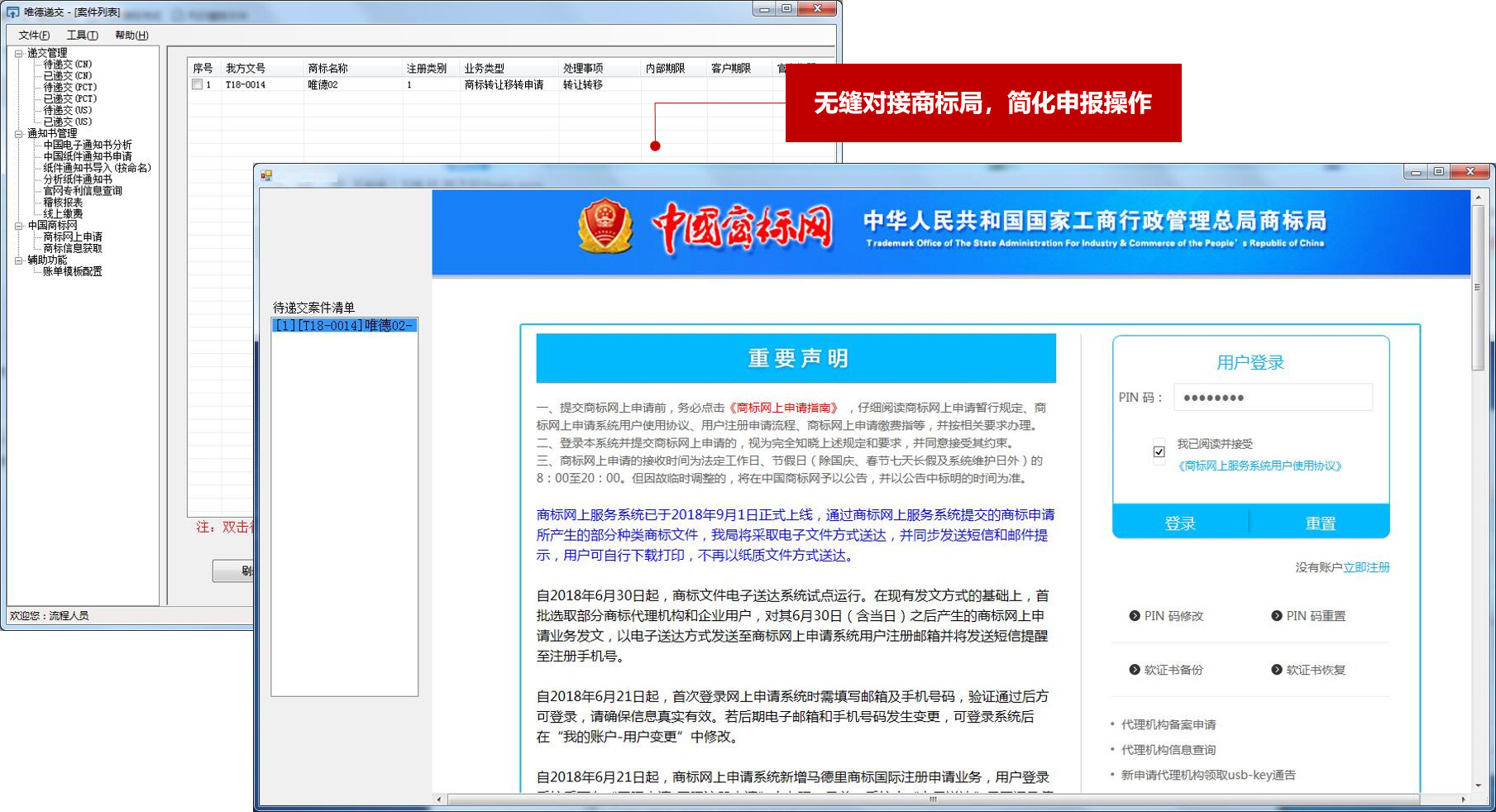Click the front browser window title icon
Screen dimensions: 1496x812
tap(266, 175)
